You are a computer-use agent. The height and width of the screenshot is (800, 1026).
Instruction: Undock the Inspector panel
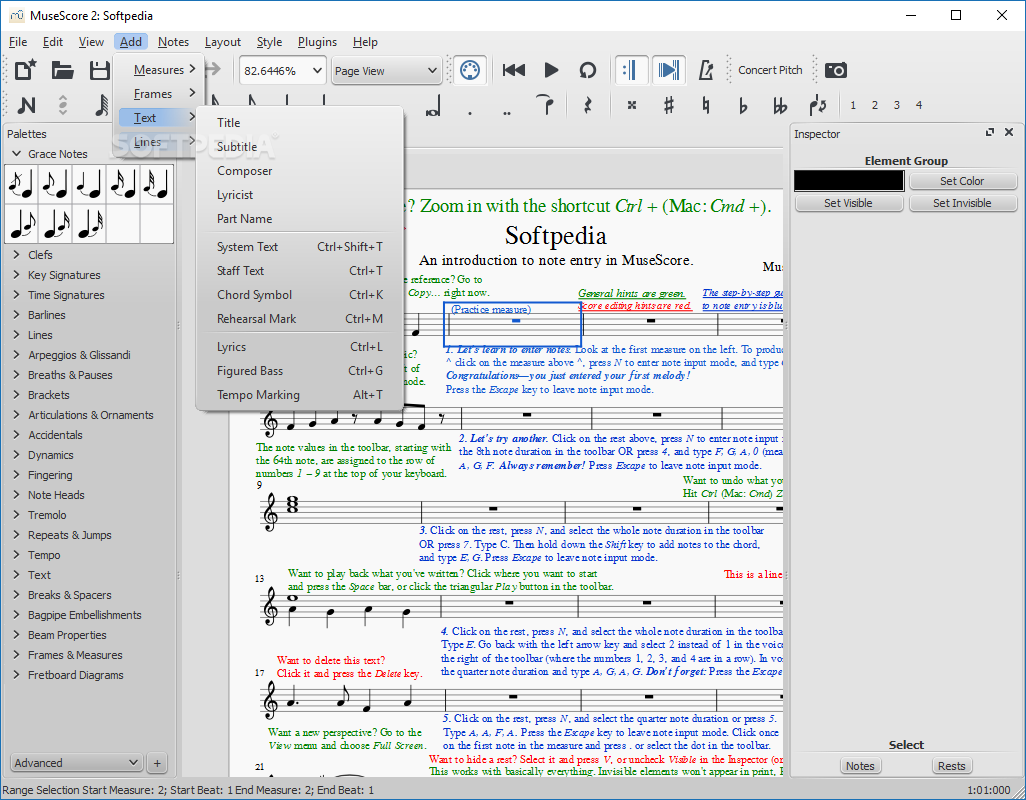click(989, 132)
